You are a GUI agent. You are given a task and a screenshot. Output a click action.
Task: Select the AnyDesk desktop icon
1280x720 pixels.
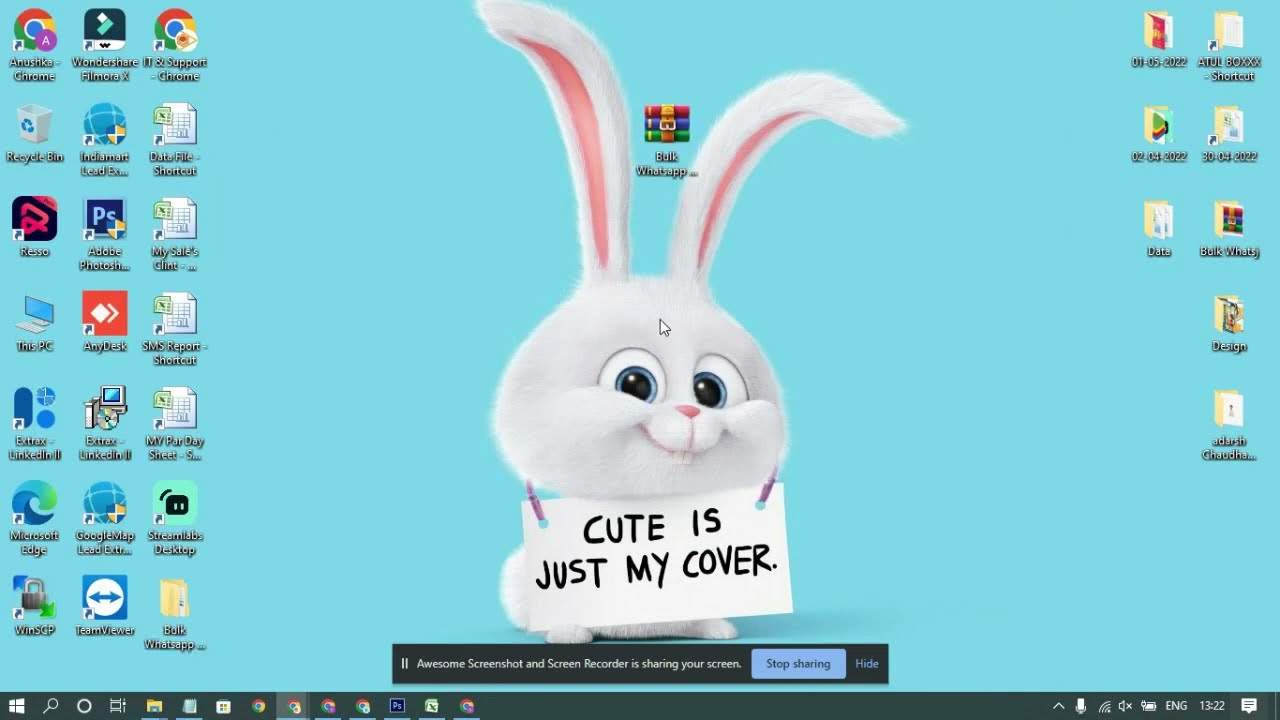pos(105,323)
